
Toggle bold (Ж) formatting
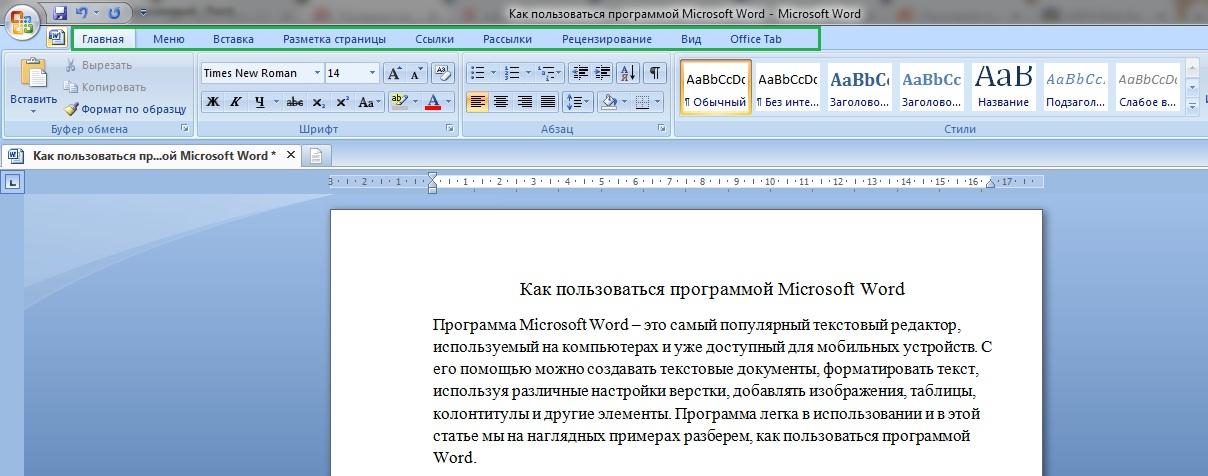(212, 102)
